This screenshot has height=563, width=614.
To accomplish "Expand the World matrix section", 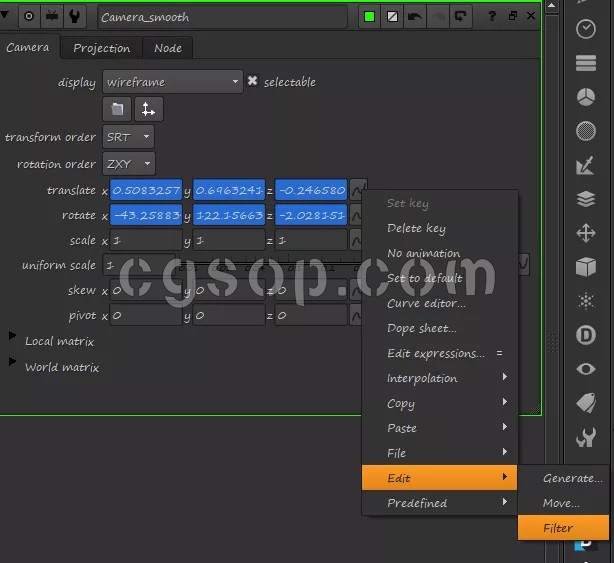I will coord(13,361).
